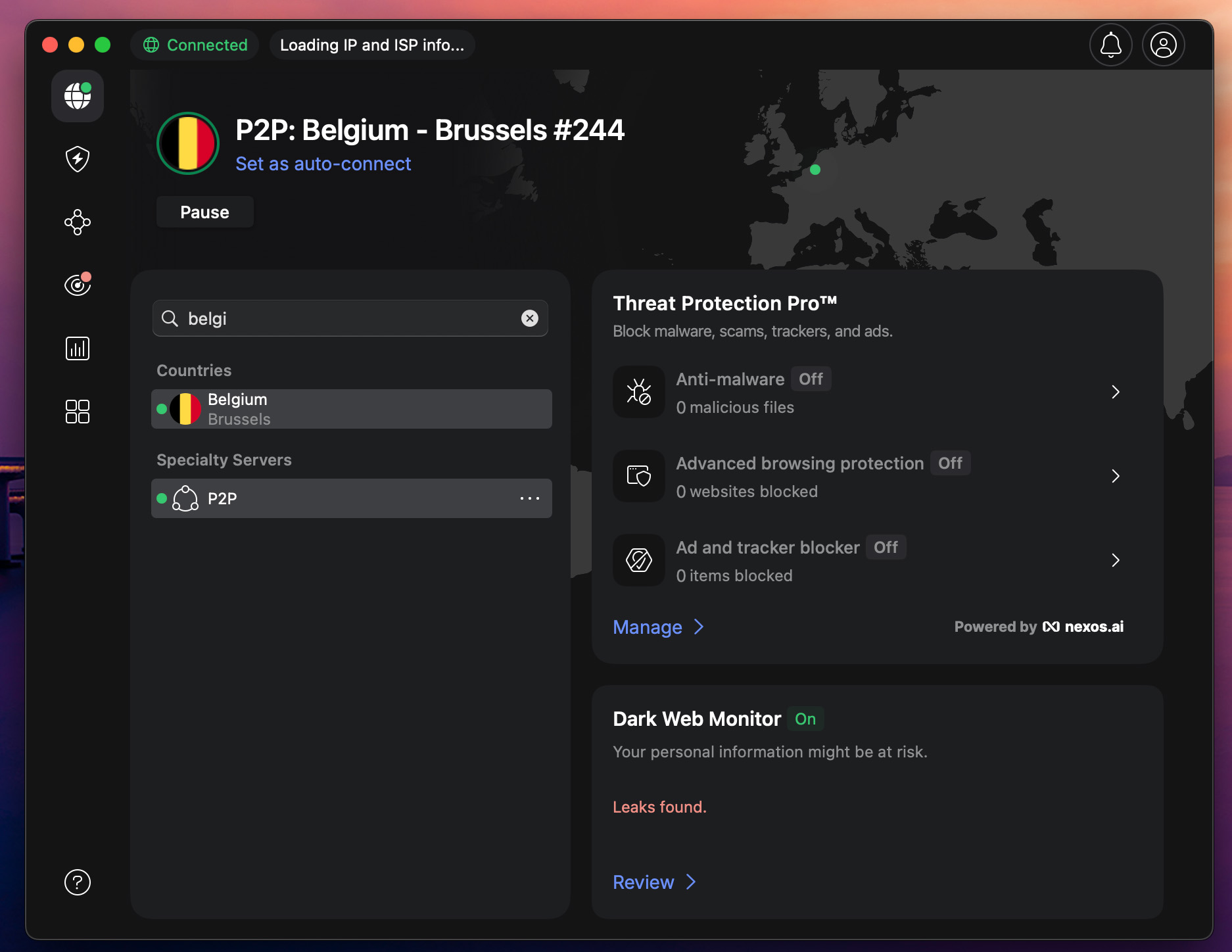Toggle Anti-malware off badge

pyautogui.click(x=811, y=379)
